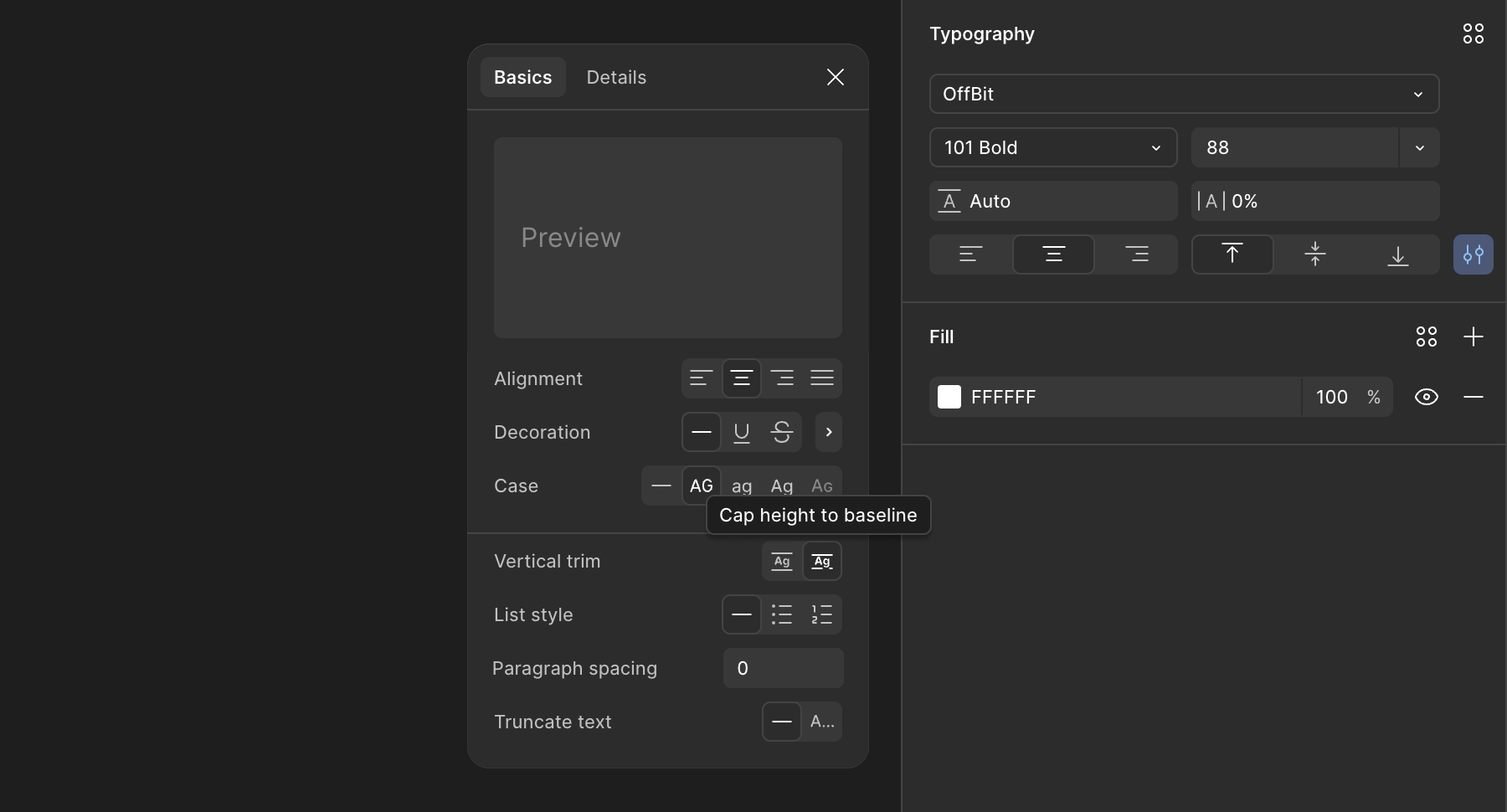Screen dimensions: 1507x812
Task: Select title case Ag option
Action: 782,486
